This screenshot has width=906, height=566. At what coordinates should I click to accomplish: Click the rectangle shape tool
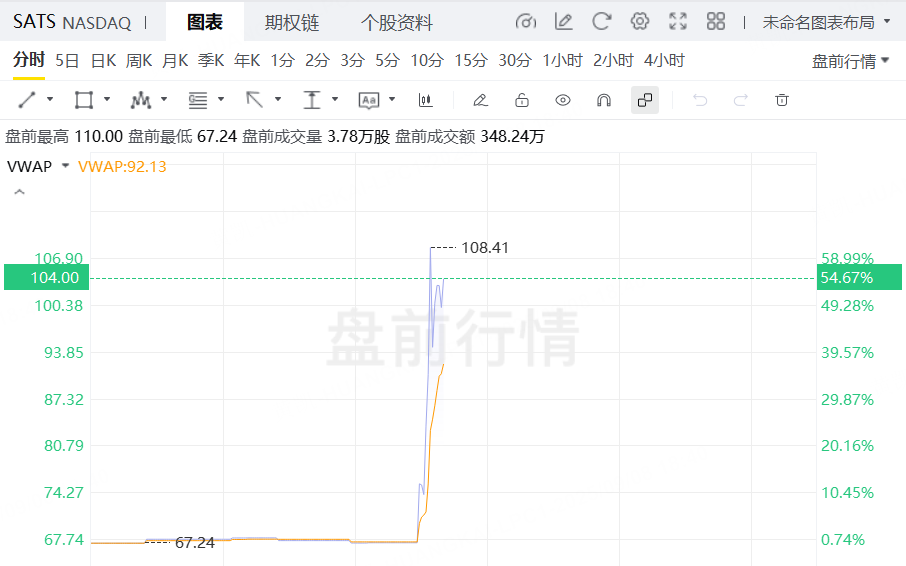point(84,100)
